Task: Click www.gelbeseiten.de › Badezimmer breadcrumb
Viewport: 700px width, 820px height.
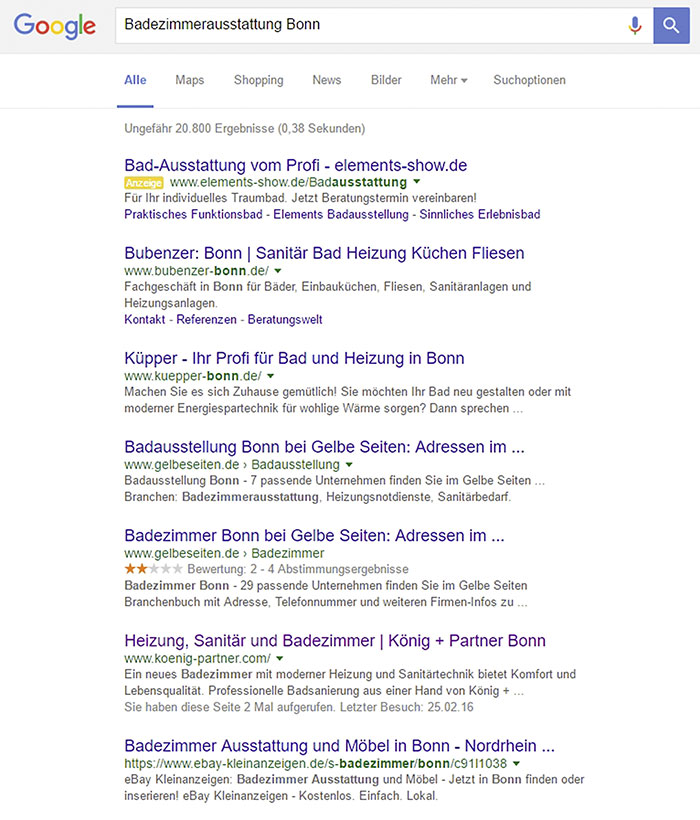Action: pos(224,553)
